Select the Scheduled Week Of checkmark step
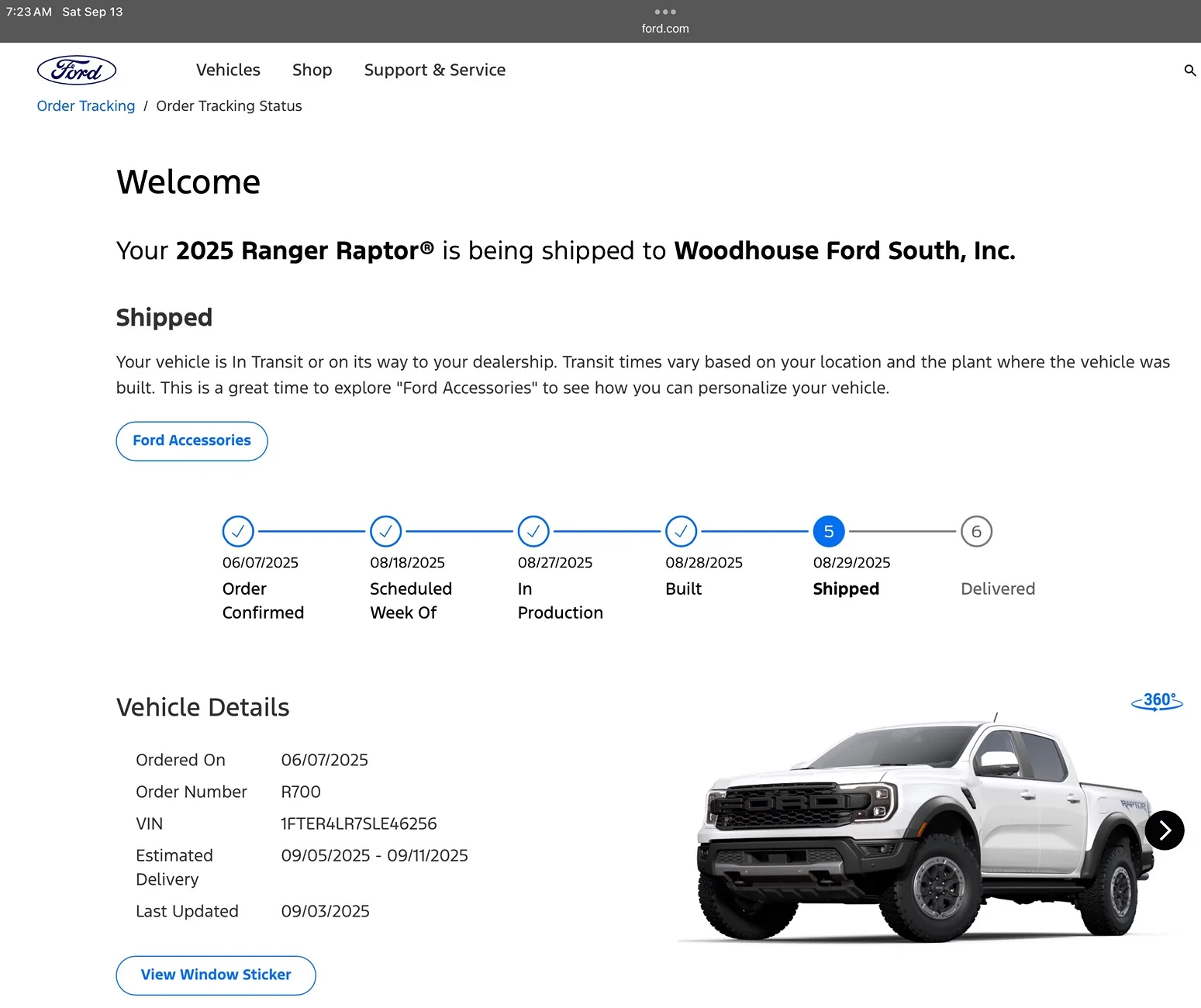The height and width of the screenshot is (1008, 1201). 385,531
